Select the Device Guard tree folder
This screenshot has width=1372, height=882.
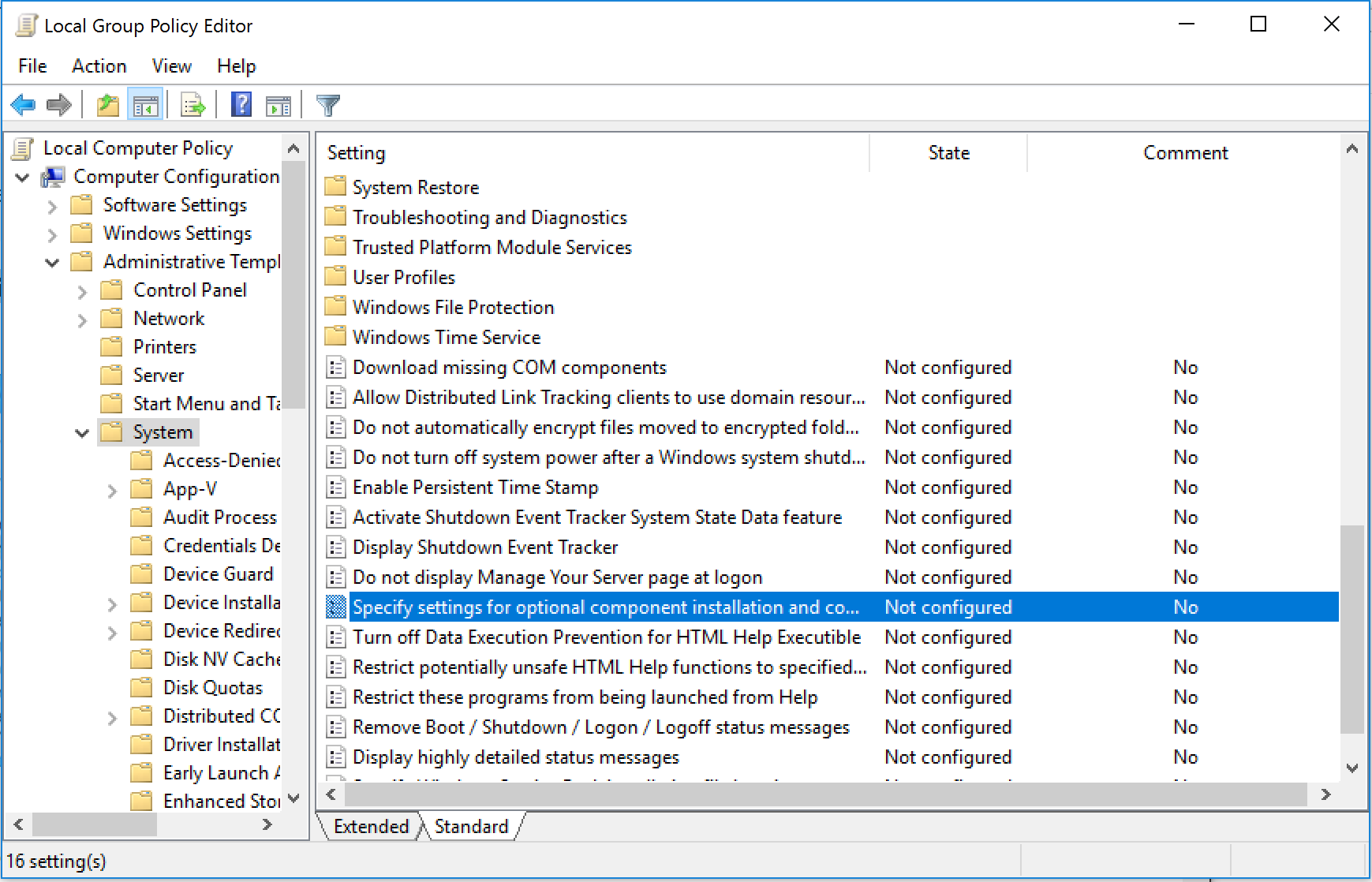(x=218, y=574)
